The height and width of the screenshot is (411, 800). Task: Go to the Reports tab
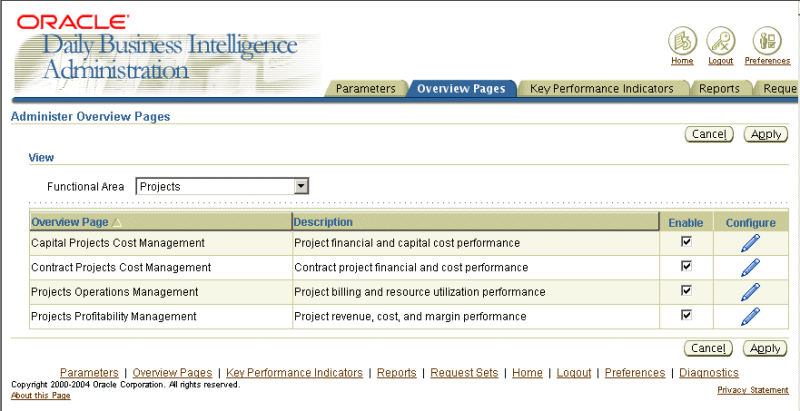[x=719, y=89]
